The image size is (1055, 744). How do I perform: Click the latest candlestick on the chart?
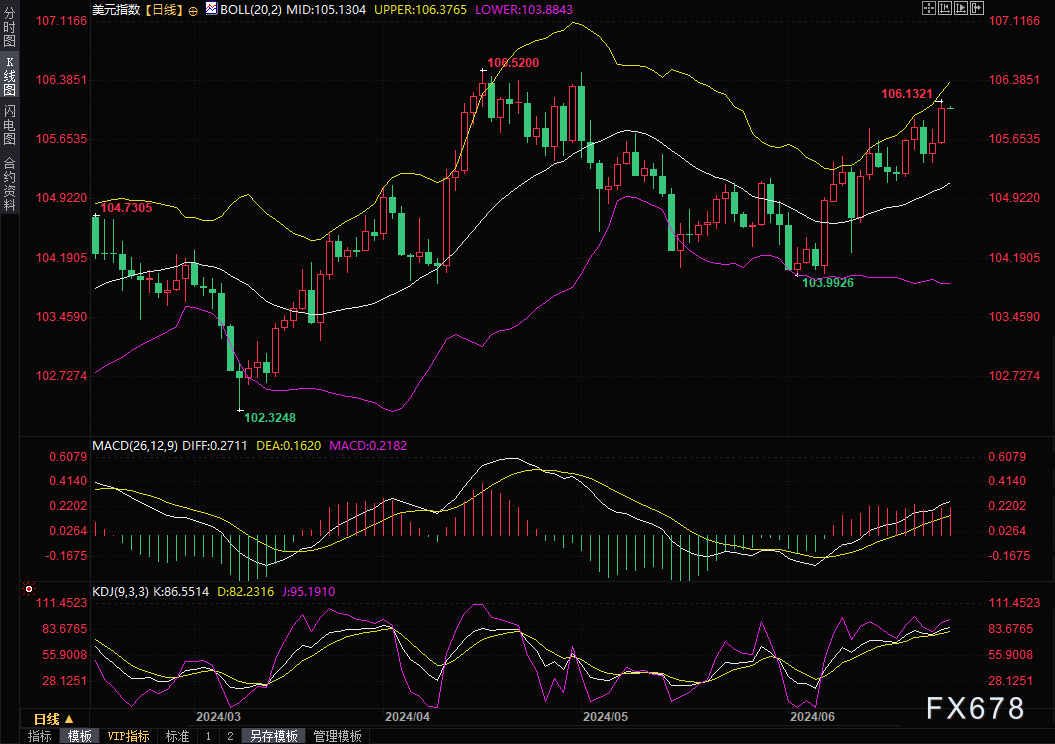[x=951, y=108]
